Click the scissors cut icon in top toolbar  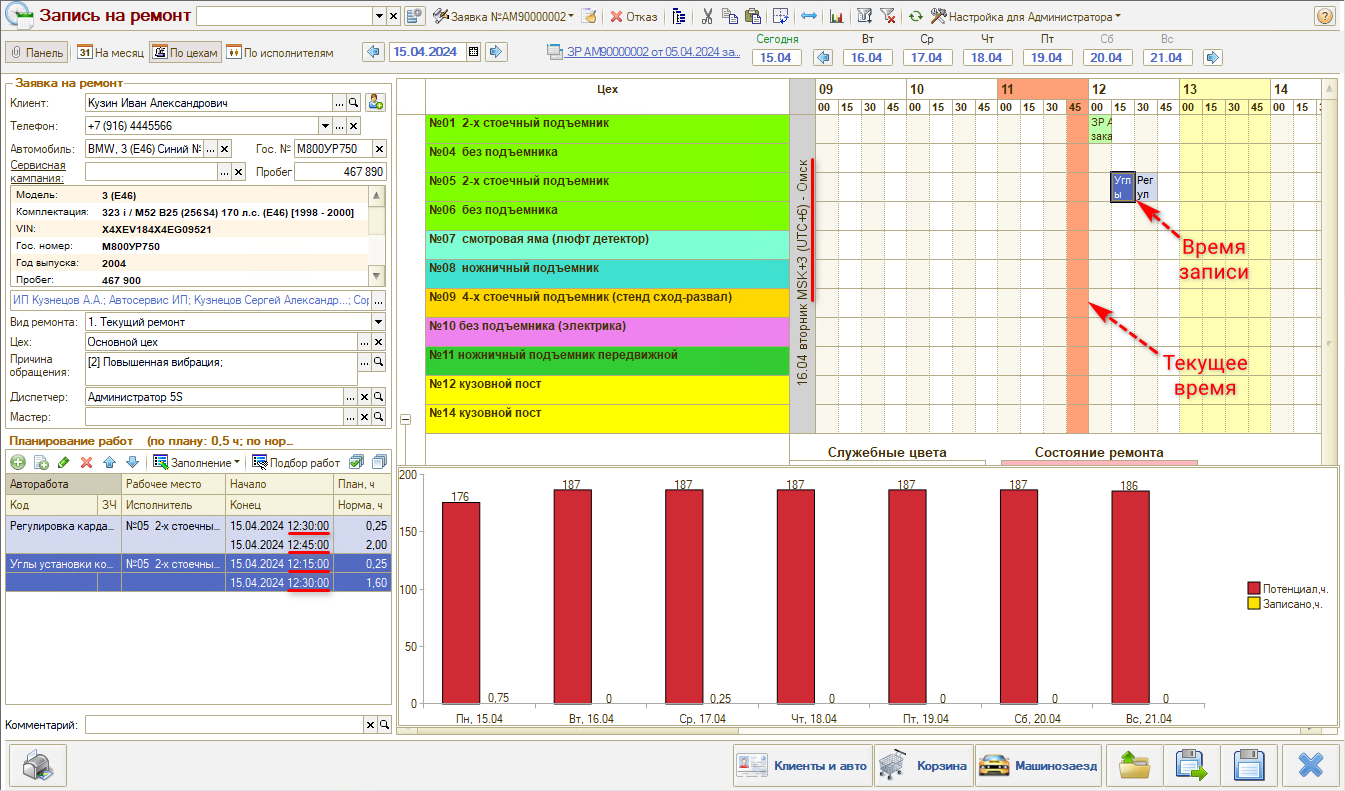[x=707, y=16]
